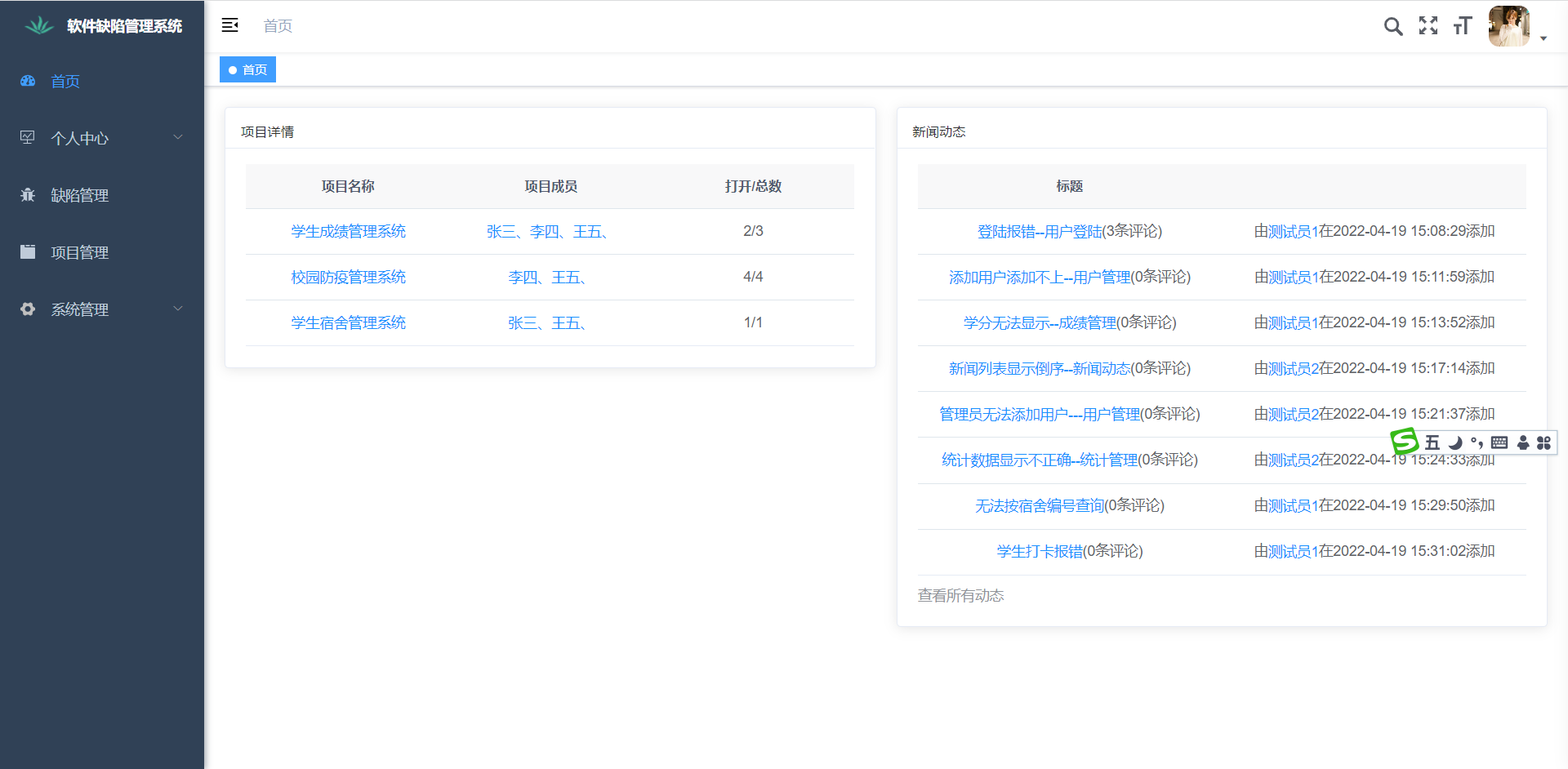Expand the avatar dropdown caret
Image resolution: width=1568 pixels, height=769 pixels.
1543,38
